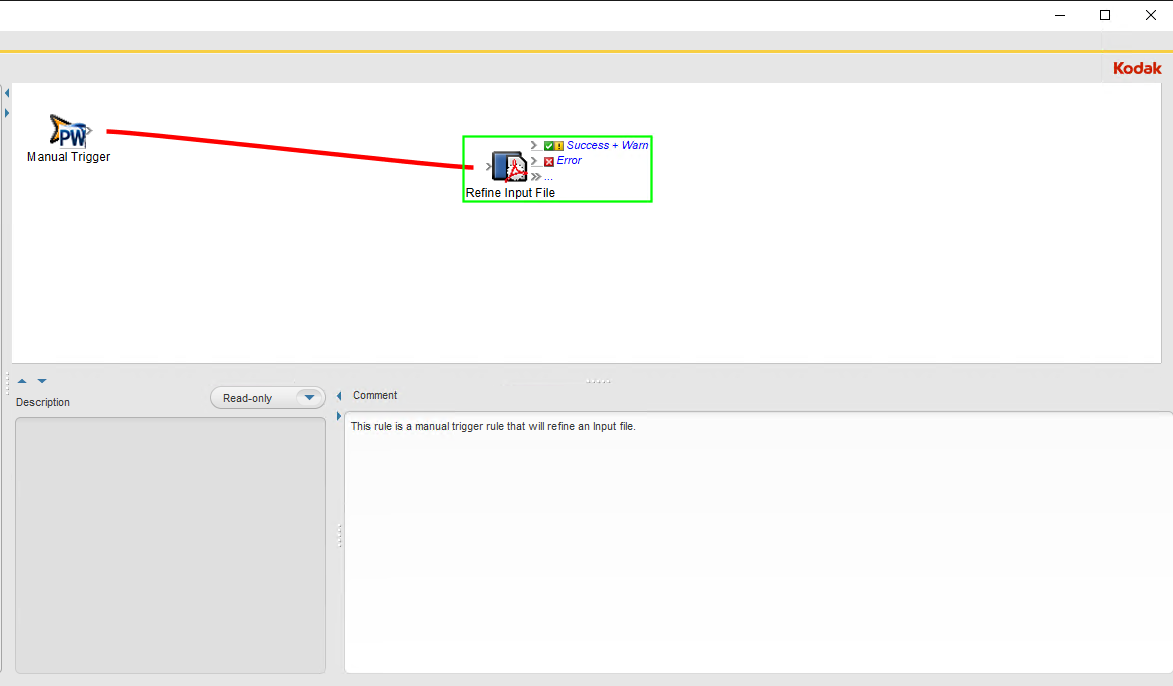Click the horizontal splitter handle below canvas
This screenshot has height=686, width=1173.
(598, 381)
